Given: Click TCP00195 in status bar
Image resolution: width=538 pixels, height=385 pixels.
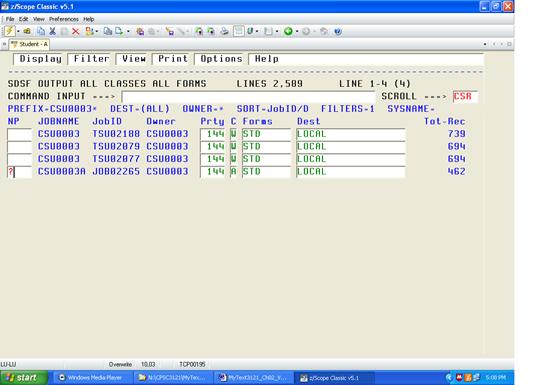Looking at the screenshot, I should click(192, 364).
